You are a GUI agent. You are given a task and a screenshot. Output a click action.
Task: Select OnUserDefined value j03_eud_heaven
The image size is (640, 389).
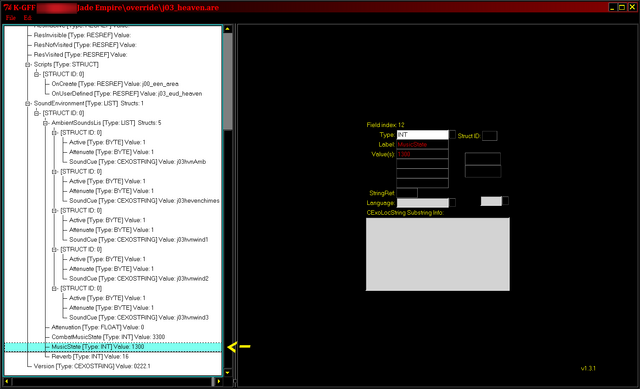(x=127, y=93)
